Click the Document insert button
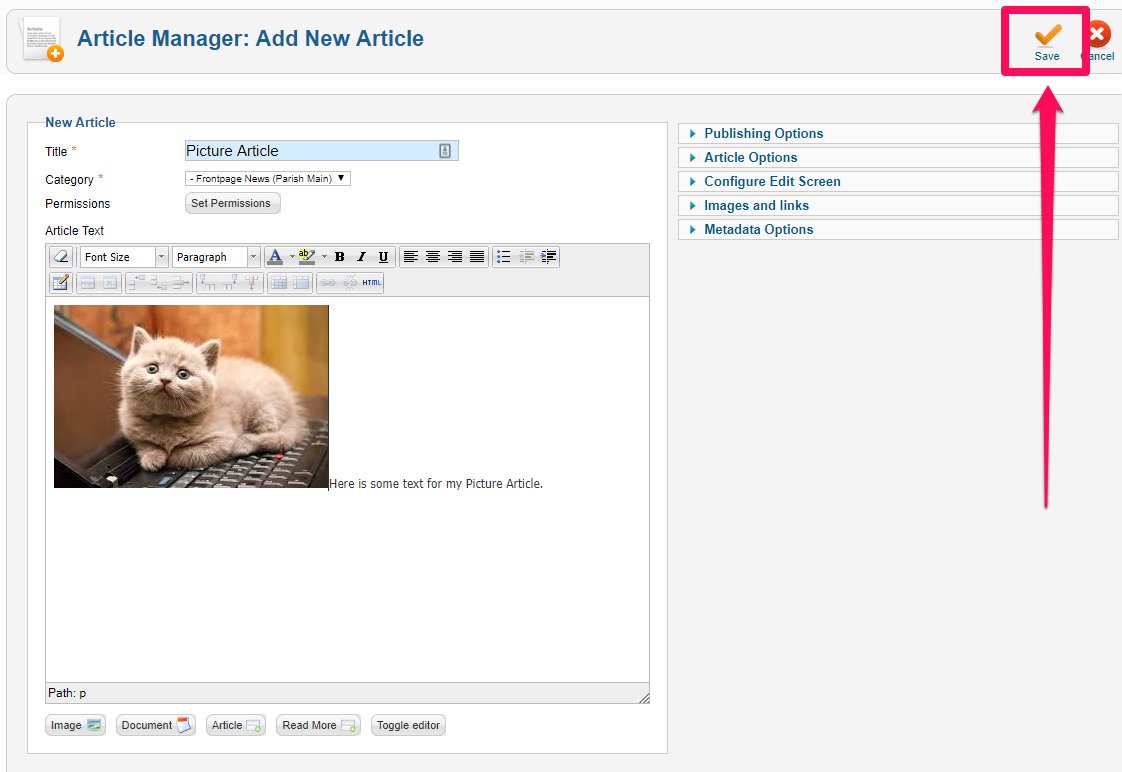The height and width of the screenshot is (772, 1122). coord(155,725)
